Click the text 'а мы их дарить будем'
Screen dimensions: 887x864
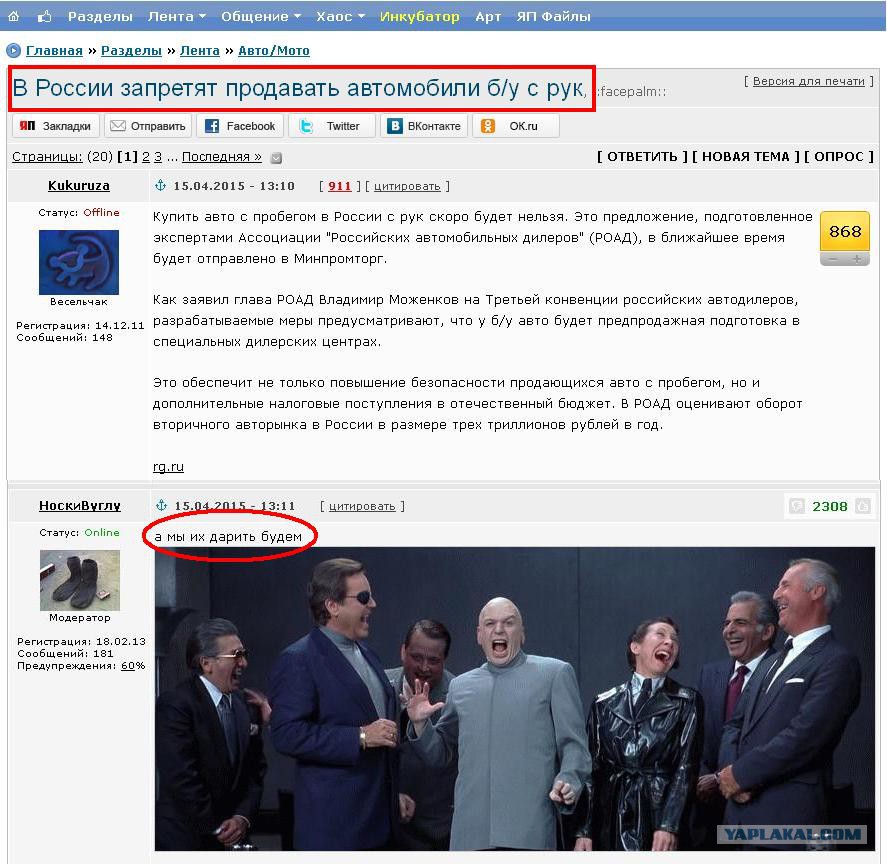point(228,536)
